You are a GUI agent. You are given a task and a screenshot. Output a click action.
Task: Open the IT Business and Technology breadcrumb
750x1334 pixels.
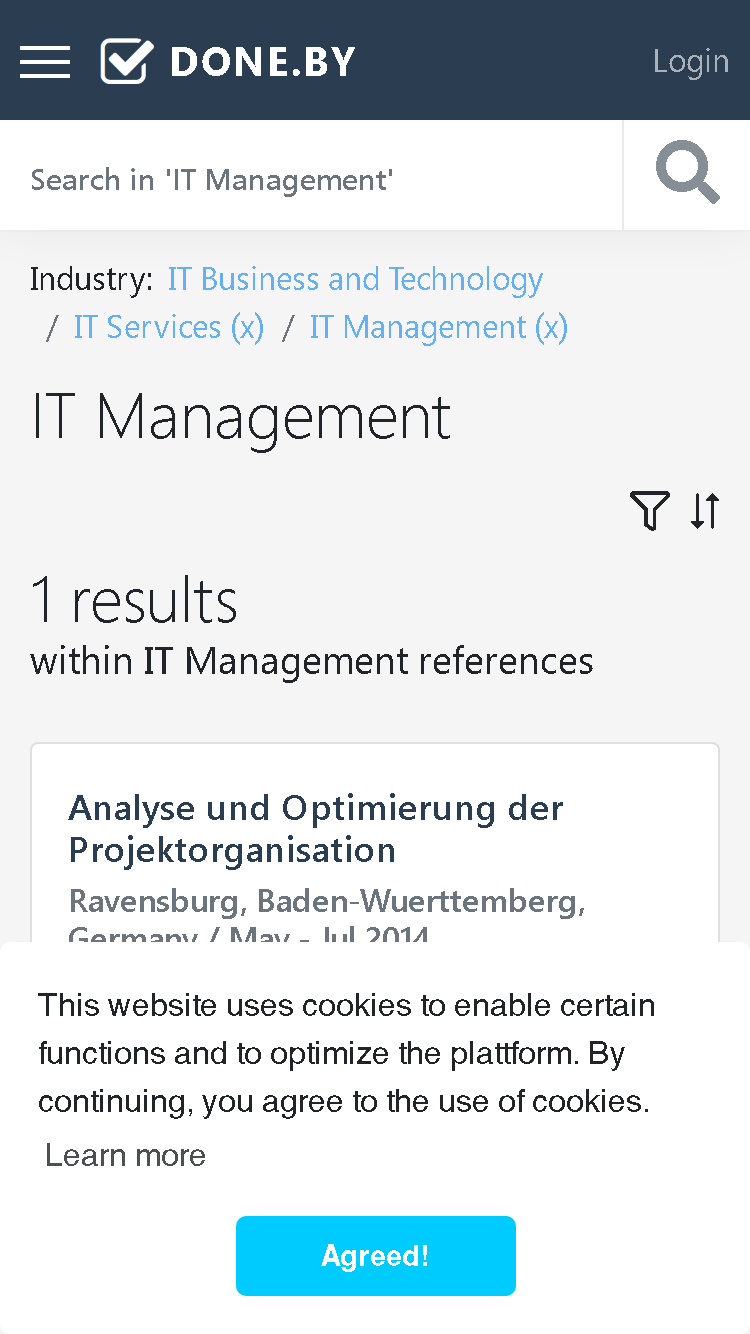pyautogui.click(x=355, y=279)
